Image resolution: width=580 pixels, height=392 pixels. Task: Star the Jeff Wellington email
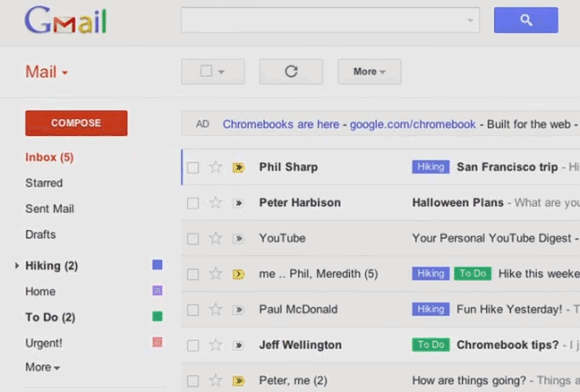215,345
